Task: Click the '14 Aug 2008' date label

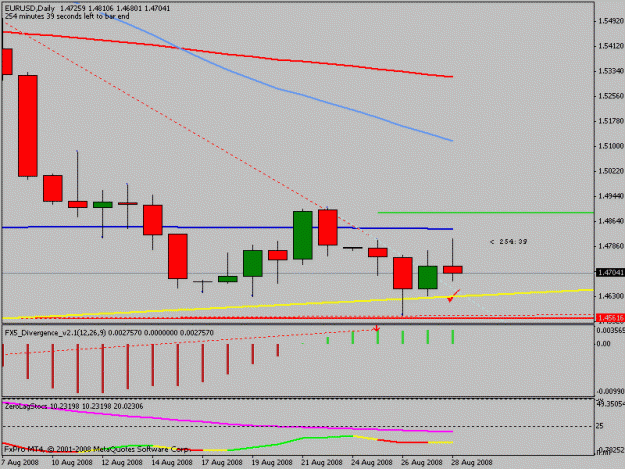Action: pyautogui.click(x=172, y=463)
